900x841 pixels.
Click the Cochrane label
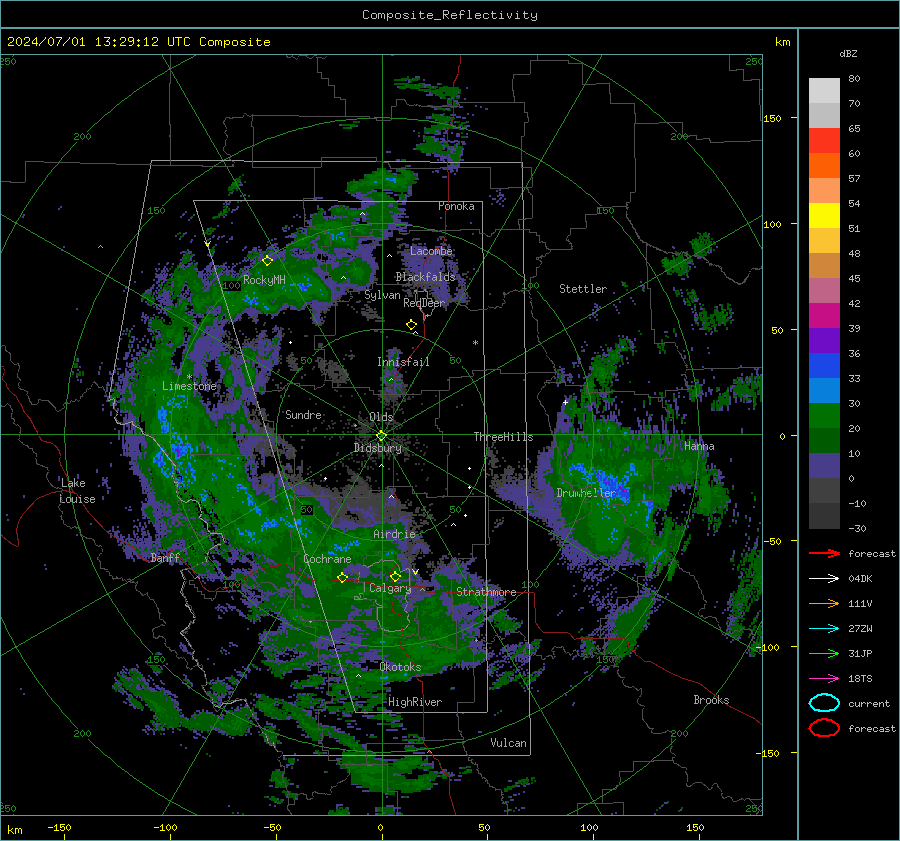327,559
